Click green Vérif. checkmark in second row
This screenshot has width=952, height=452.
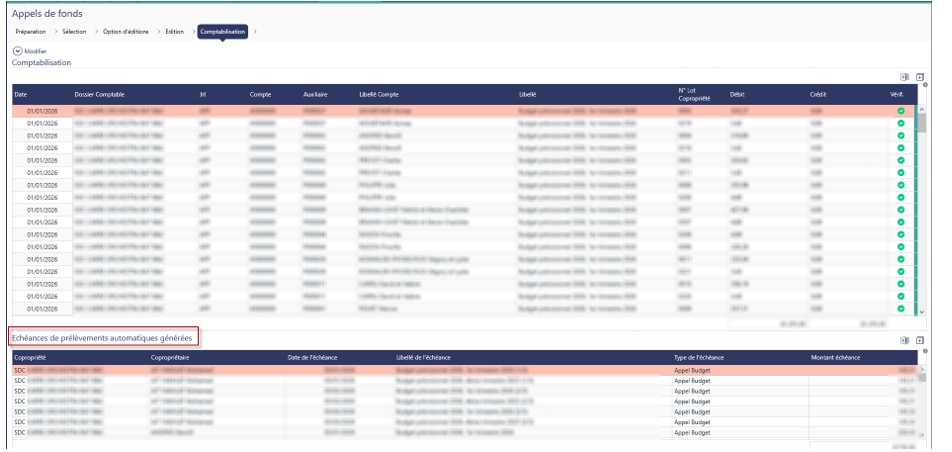click(x=900, y=123)
